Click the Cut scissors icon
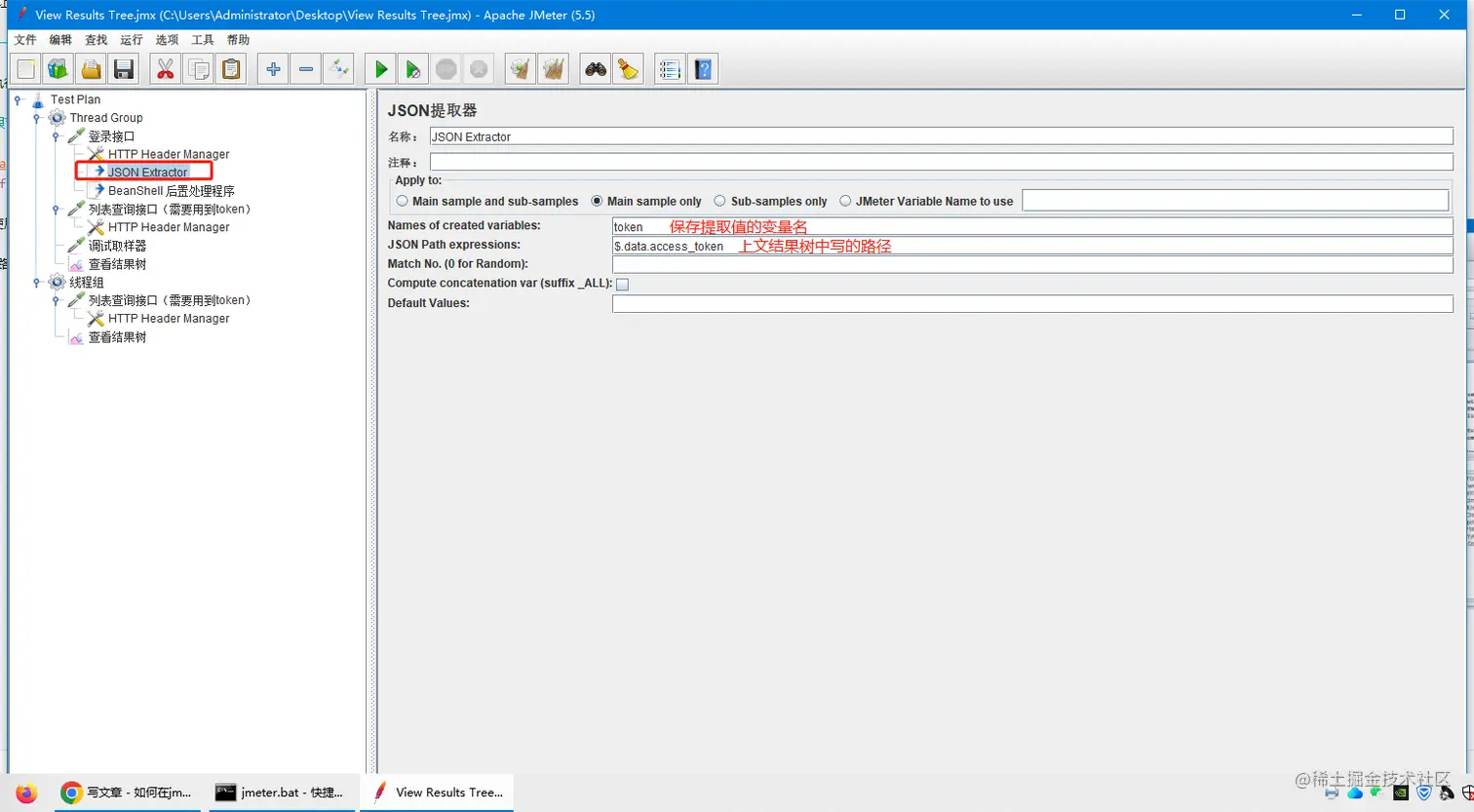 pos(166,69)
